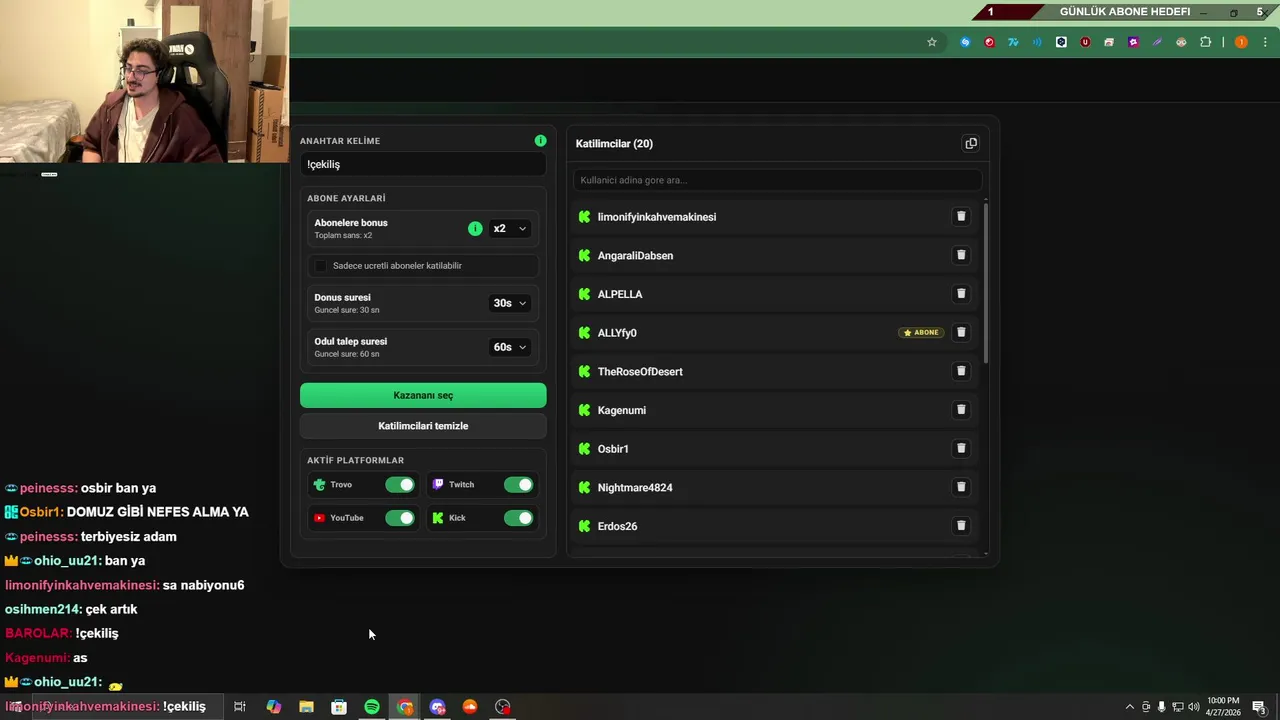
Task: Delete Osbir1 from participants
Action: pyautogui.click(x=961, y=448)
